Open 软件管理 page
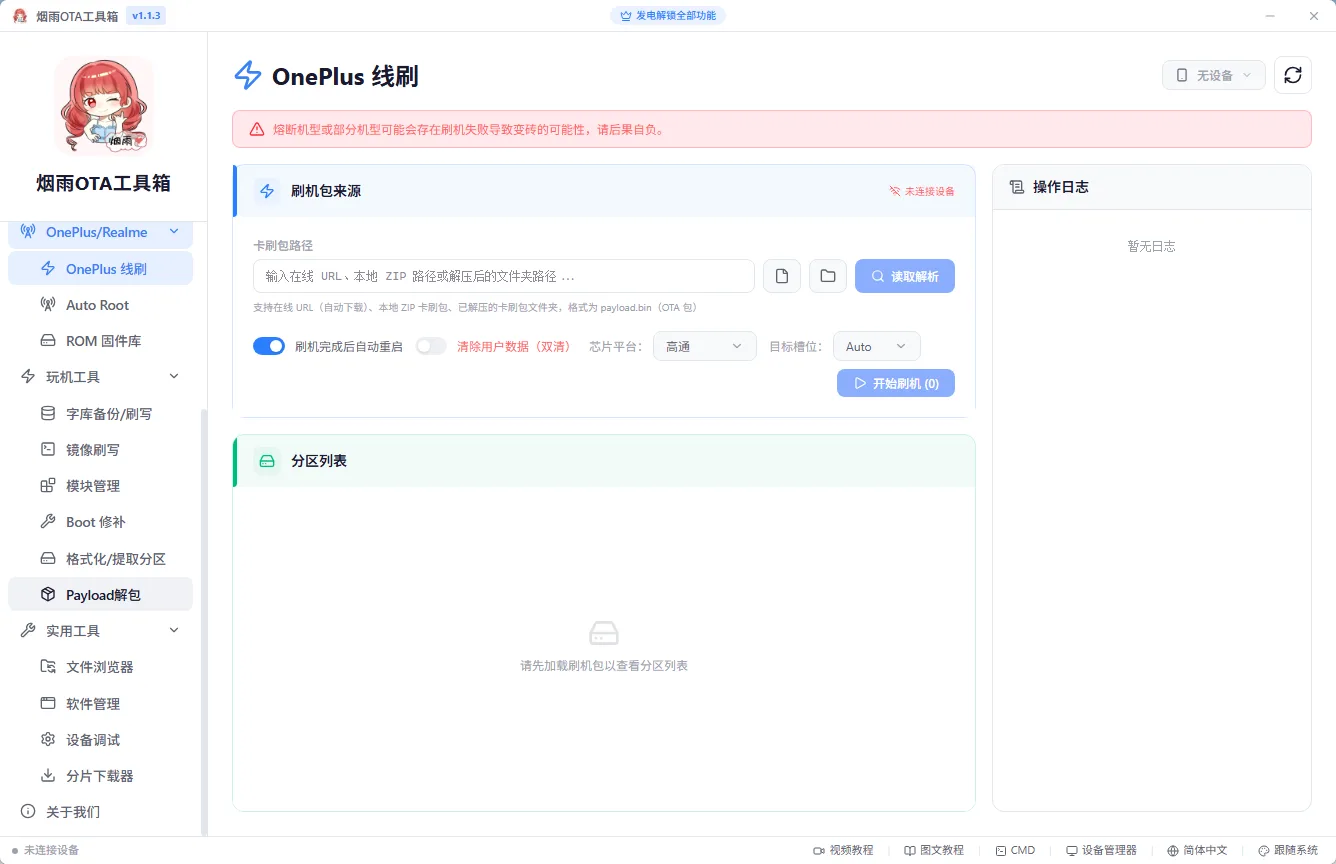Viewport: 1336px width, 864px height. [x=100, y=703]
